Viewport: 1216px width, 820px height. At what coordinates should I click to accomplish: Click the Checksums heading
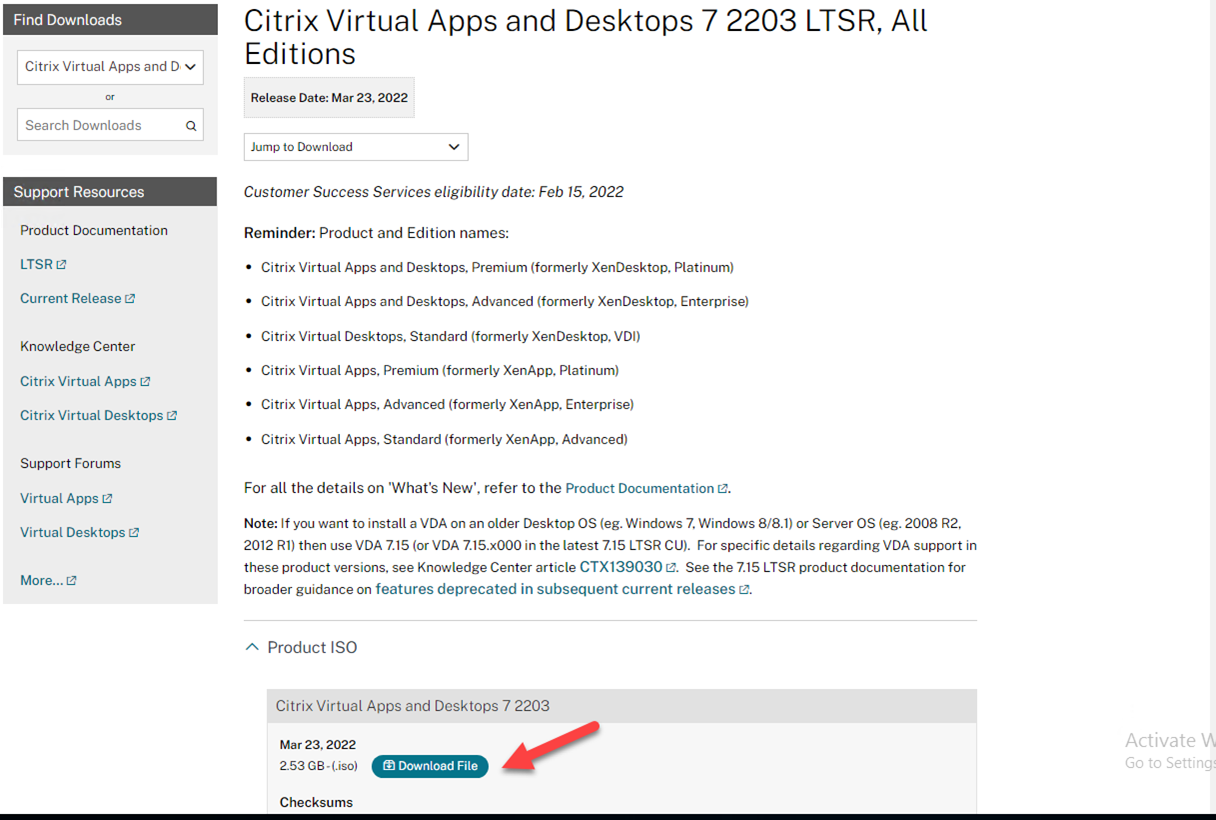click(316, 803)
